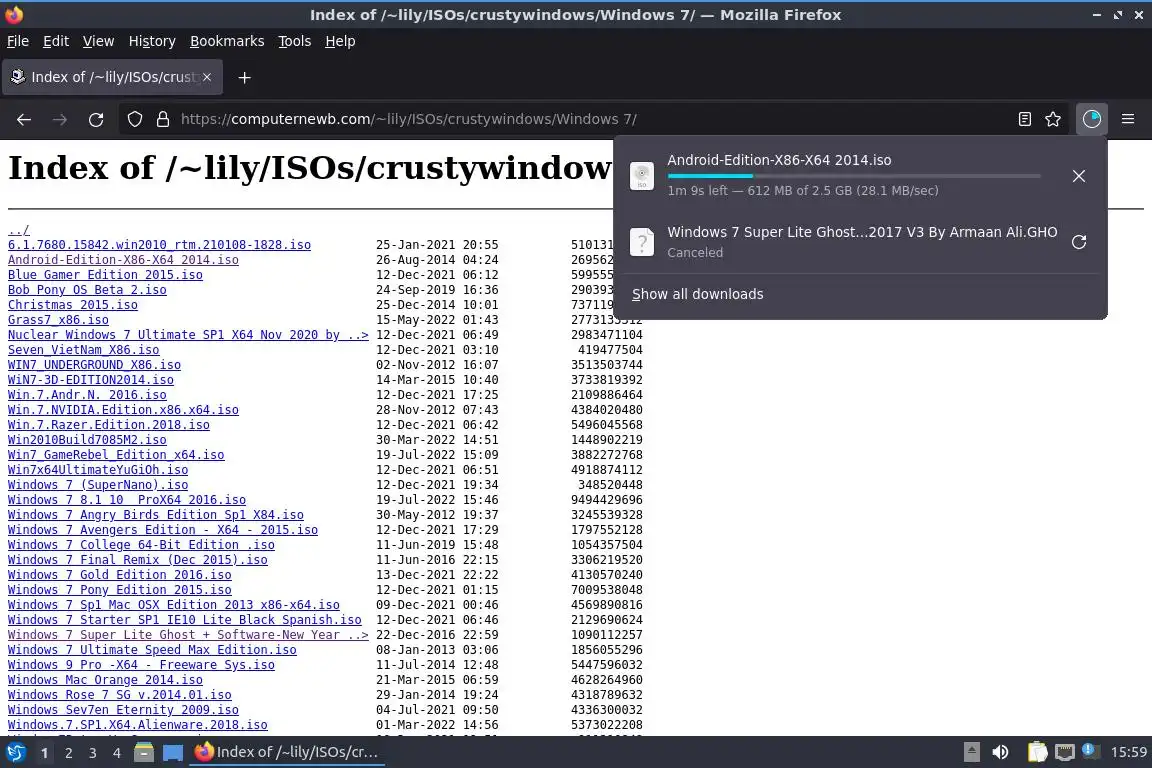Open a new tab

coord(245,77)
